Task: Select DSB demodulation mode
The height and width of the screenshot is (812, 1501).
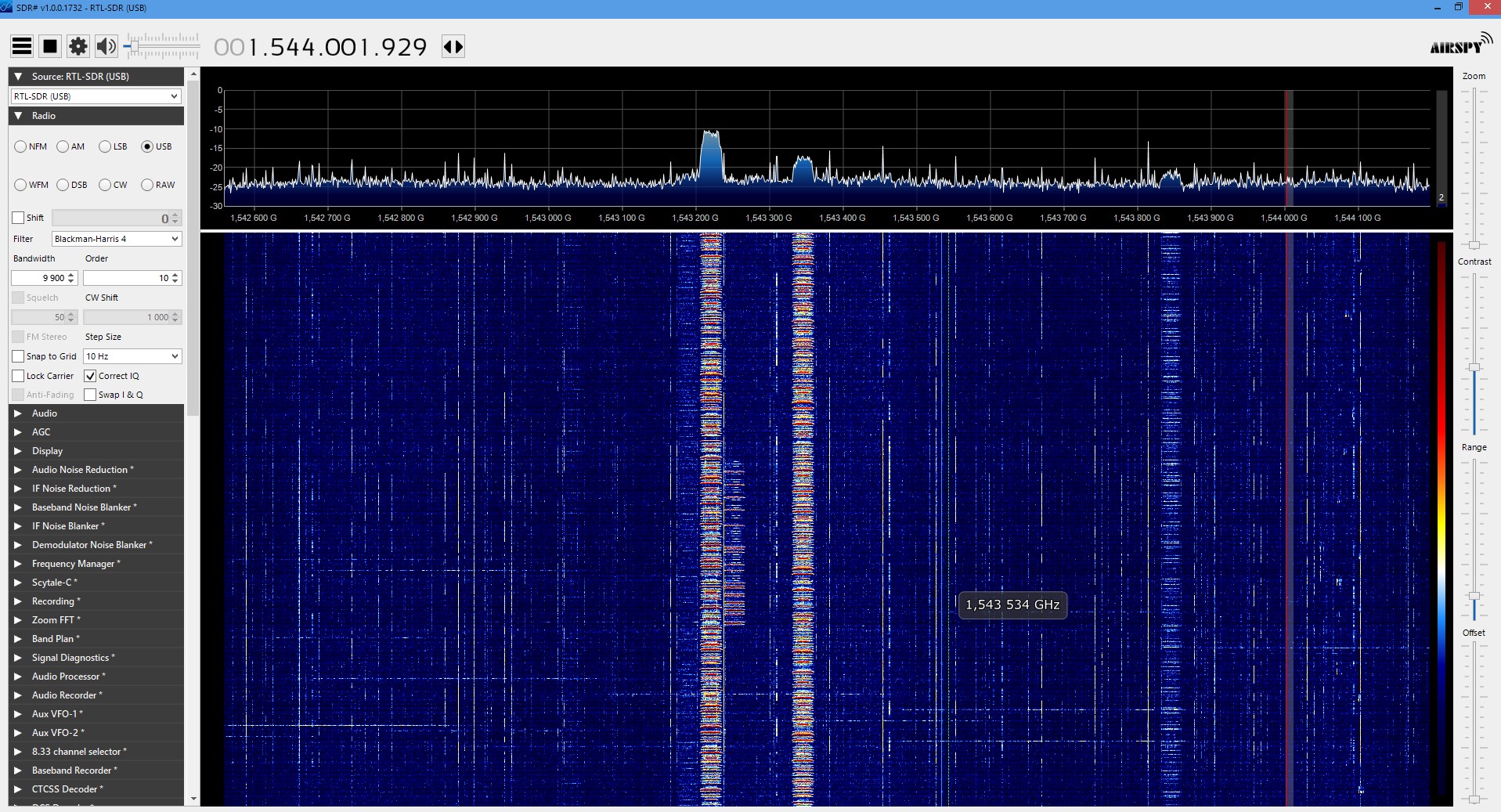Action: 72,185
